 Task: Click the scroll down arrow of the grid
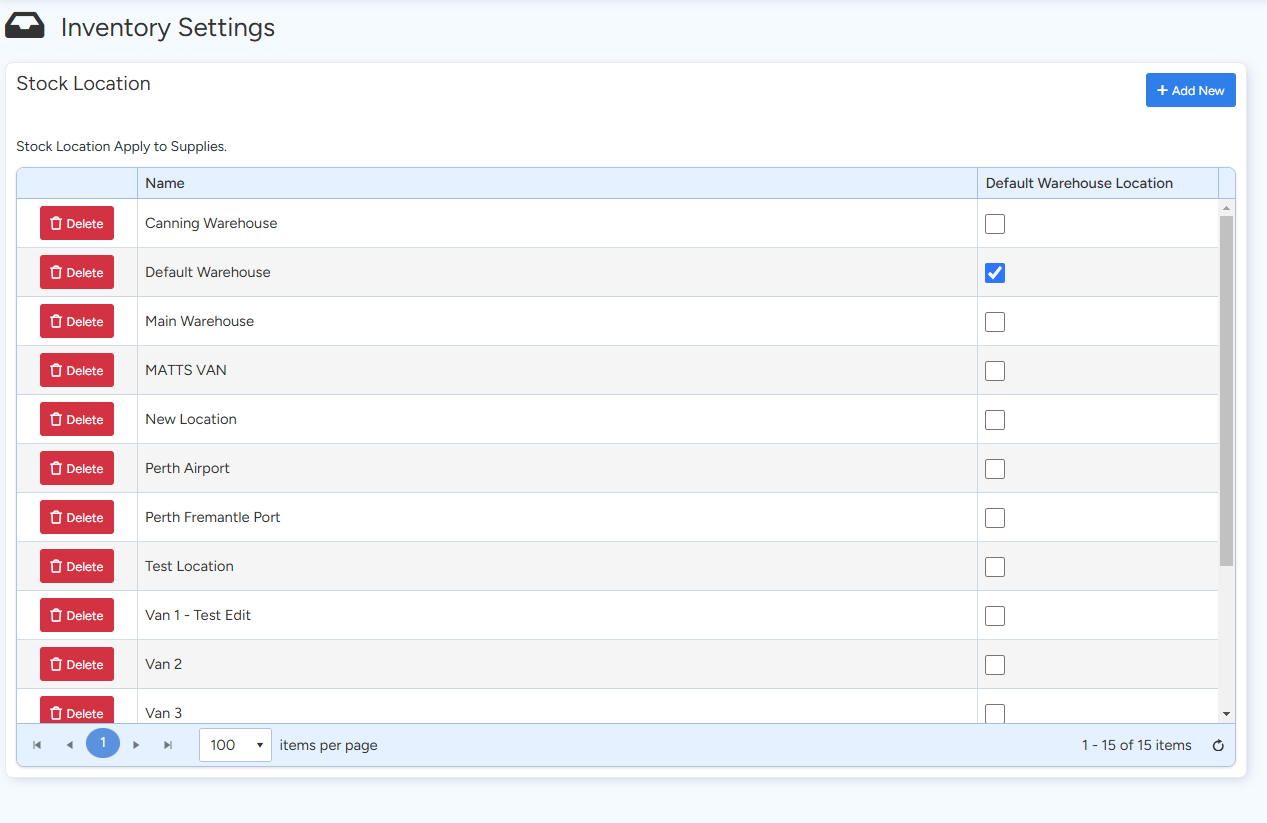(x=1227, y=714)
